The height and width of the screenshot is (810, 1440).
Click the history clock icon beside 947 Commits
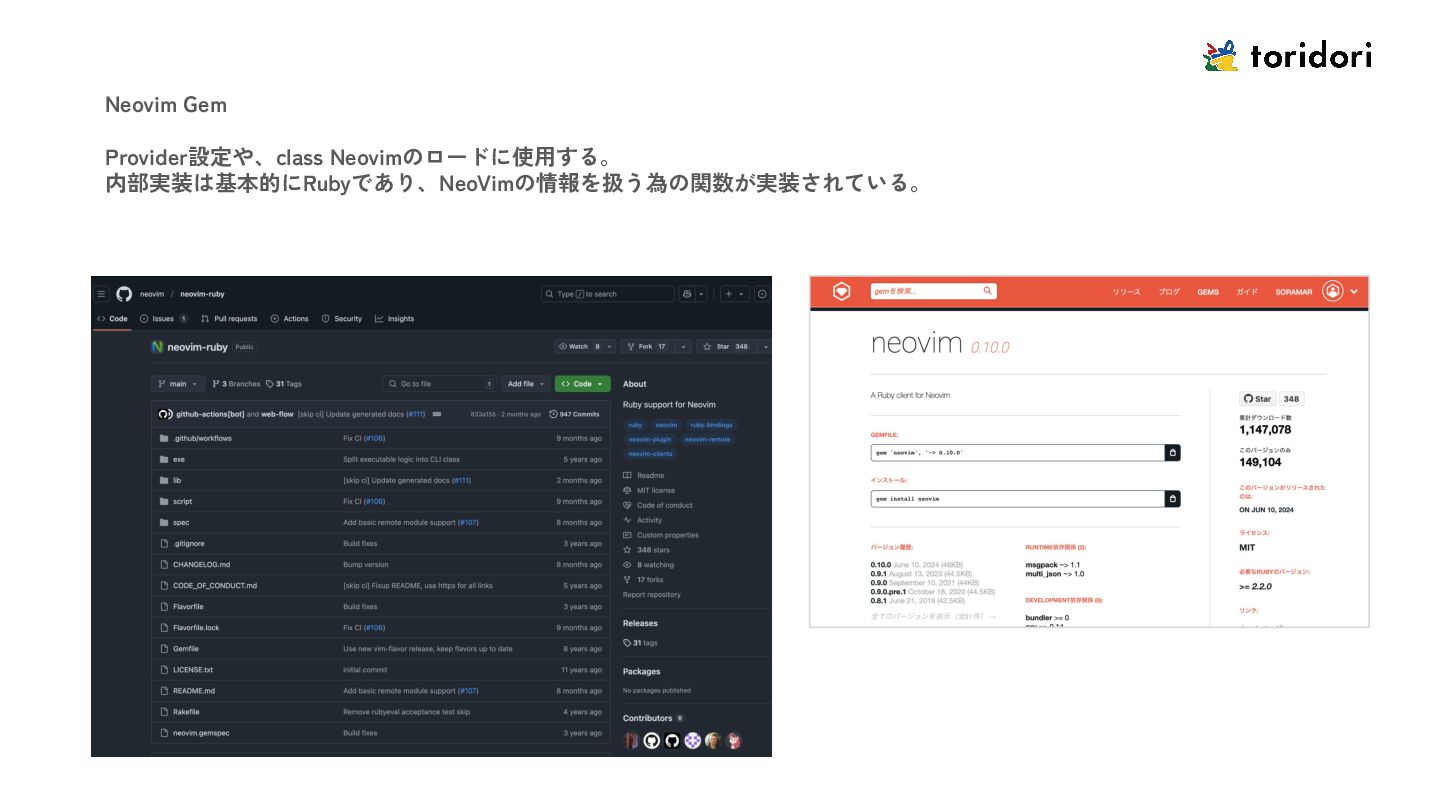(x=553, y=414)
